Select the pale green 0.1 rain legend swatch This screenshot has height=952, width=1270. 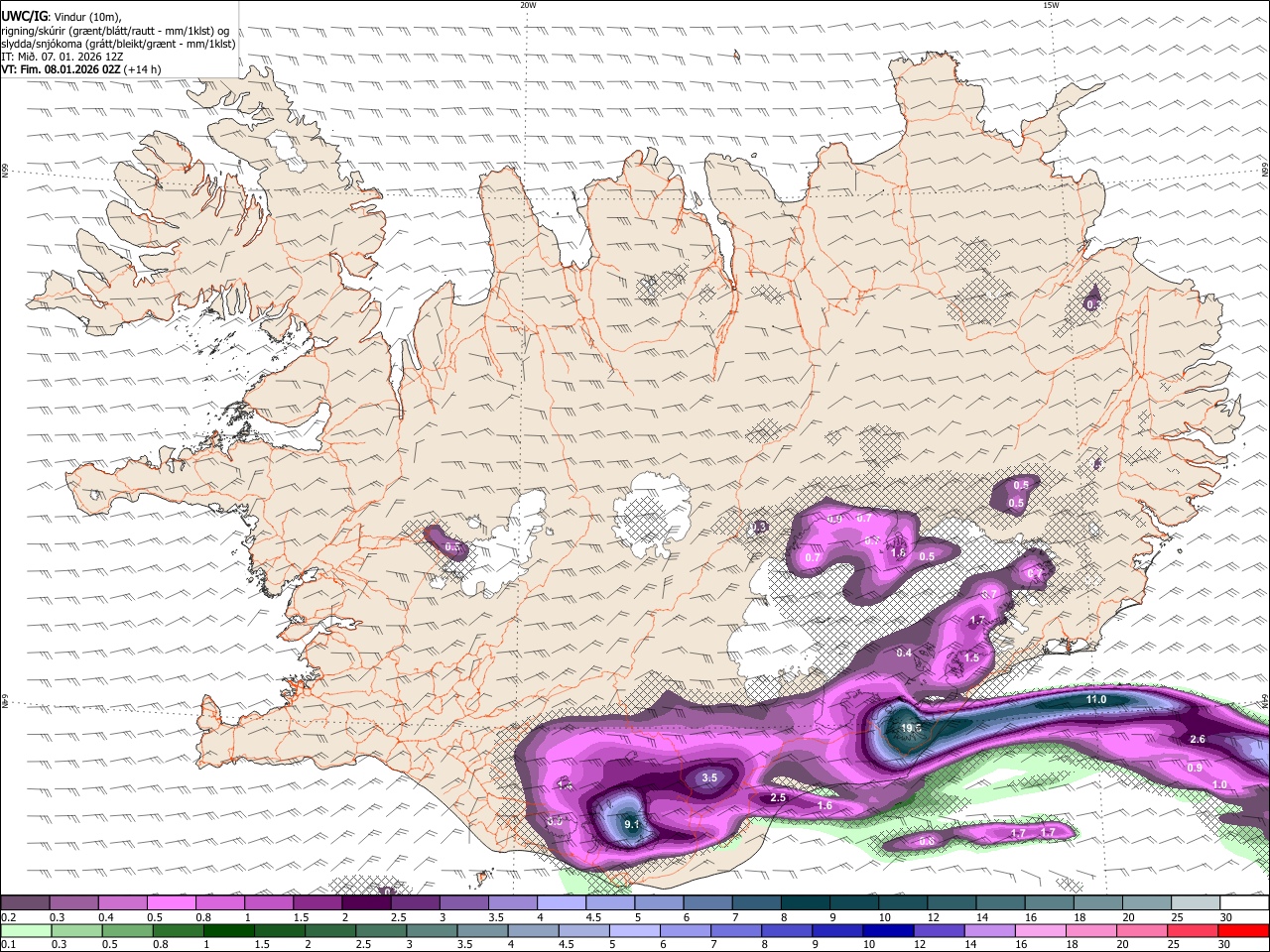(25, 931)
